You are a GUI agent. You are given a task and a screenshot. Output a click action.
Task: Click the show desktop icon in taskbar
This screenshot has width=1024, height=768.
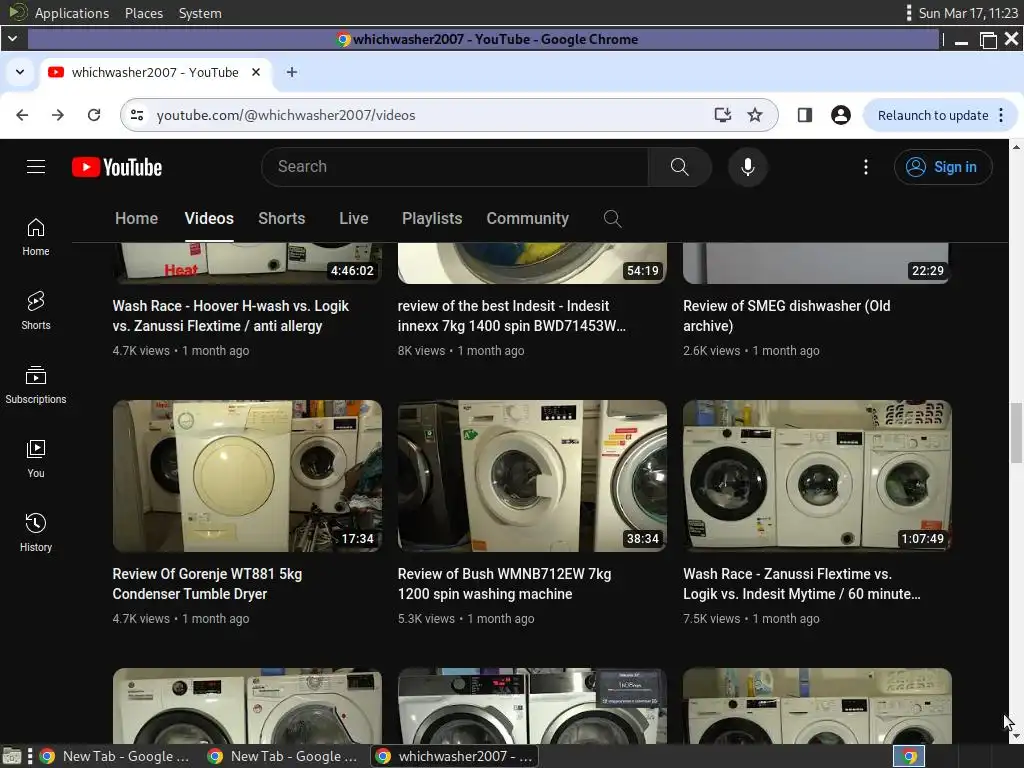12,756
